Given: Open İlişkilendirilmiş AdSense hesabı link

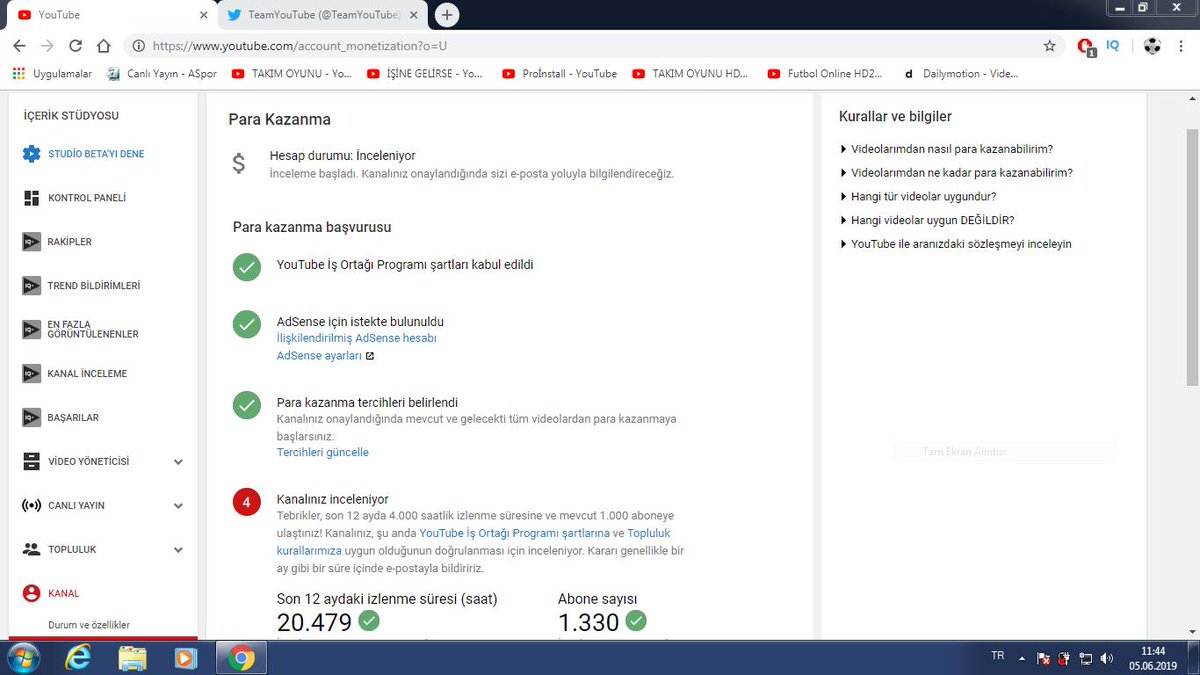Looking at the screenshot, I should [x=357, y=338].
